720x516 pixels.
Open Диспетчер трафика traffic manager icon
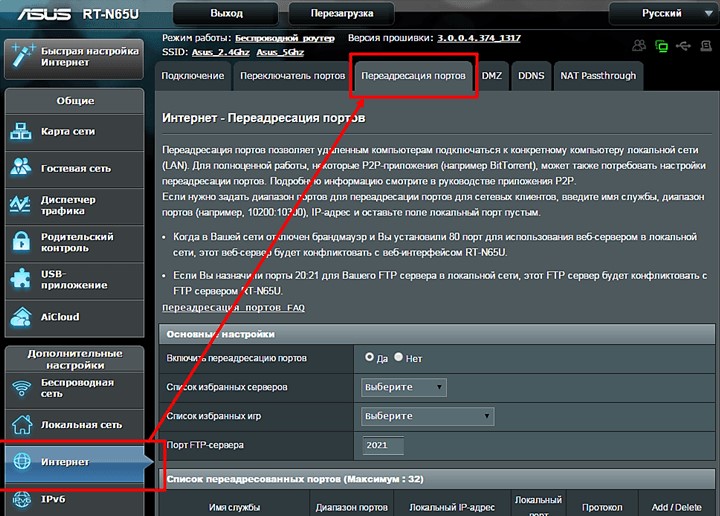click(20, 205)
